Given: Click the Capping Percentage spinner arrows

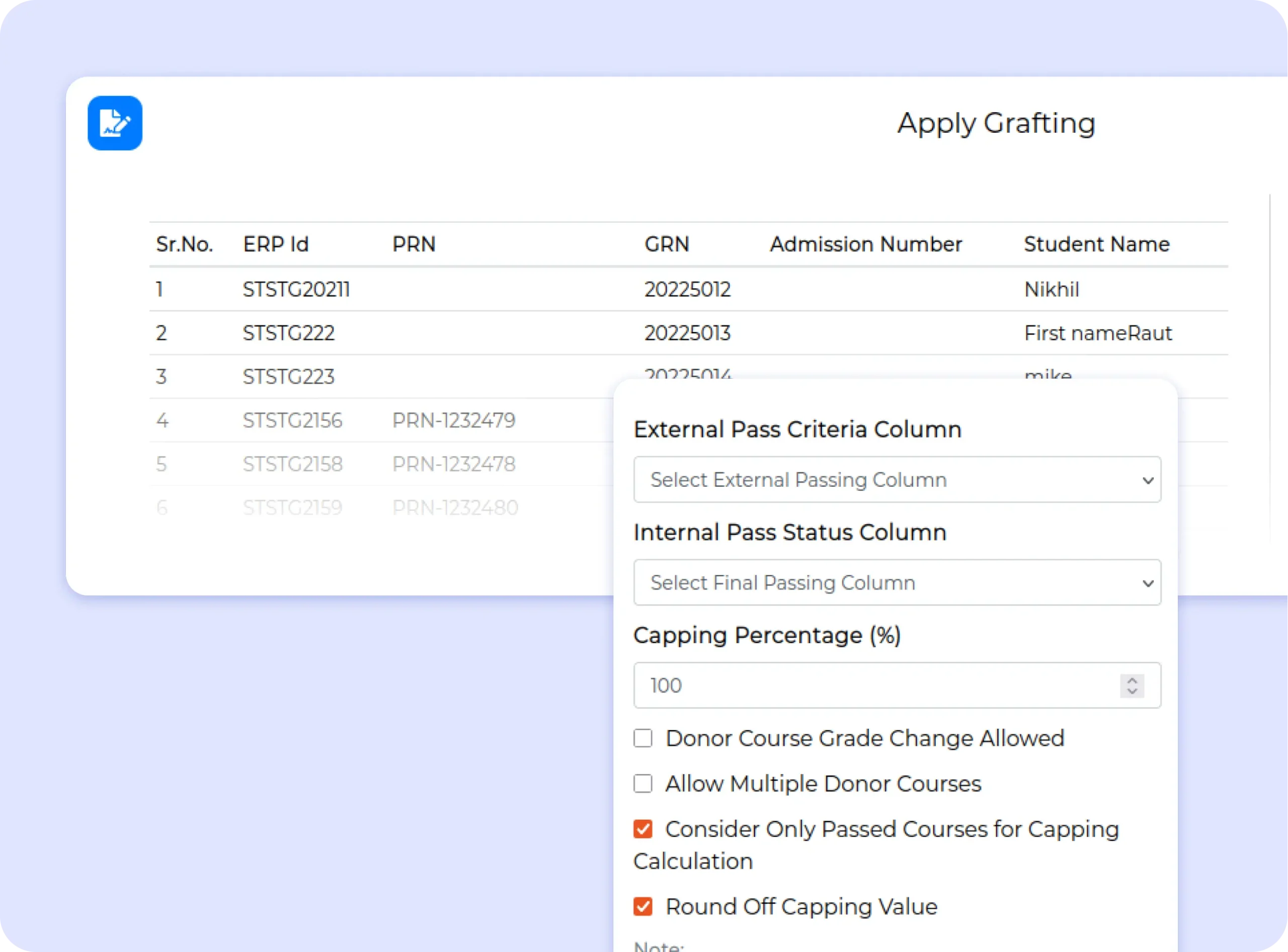Looking at the screenshot, I should point(1132,685).
